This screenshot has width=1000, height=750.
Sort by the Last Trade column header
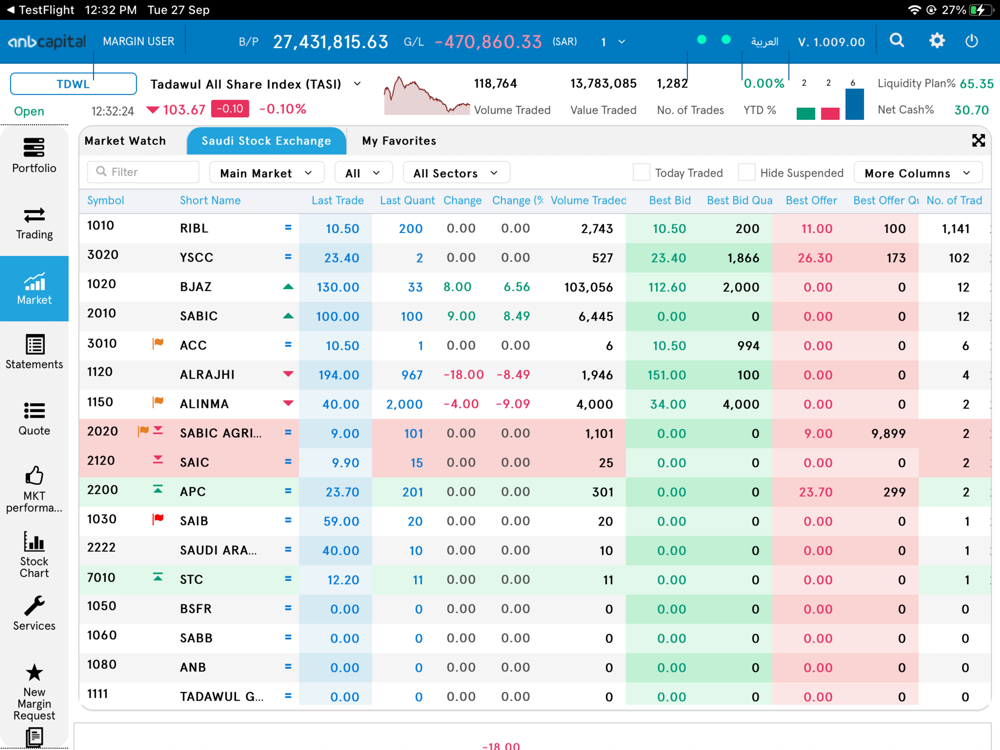[x=337, y=200]
